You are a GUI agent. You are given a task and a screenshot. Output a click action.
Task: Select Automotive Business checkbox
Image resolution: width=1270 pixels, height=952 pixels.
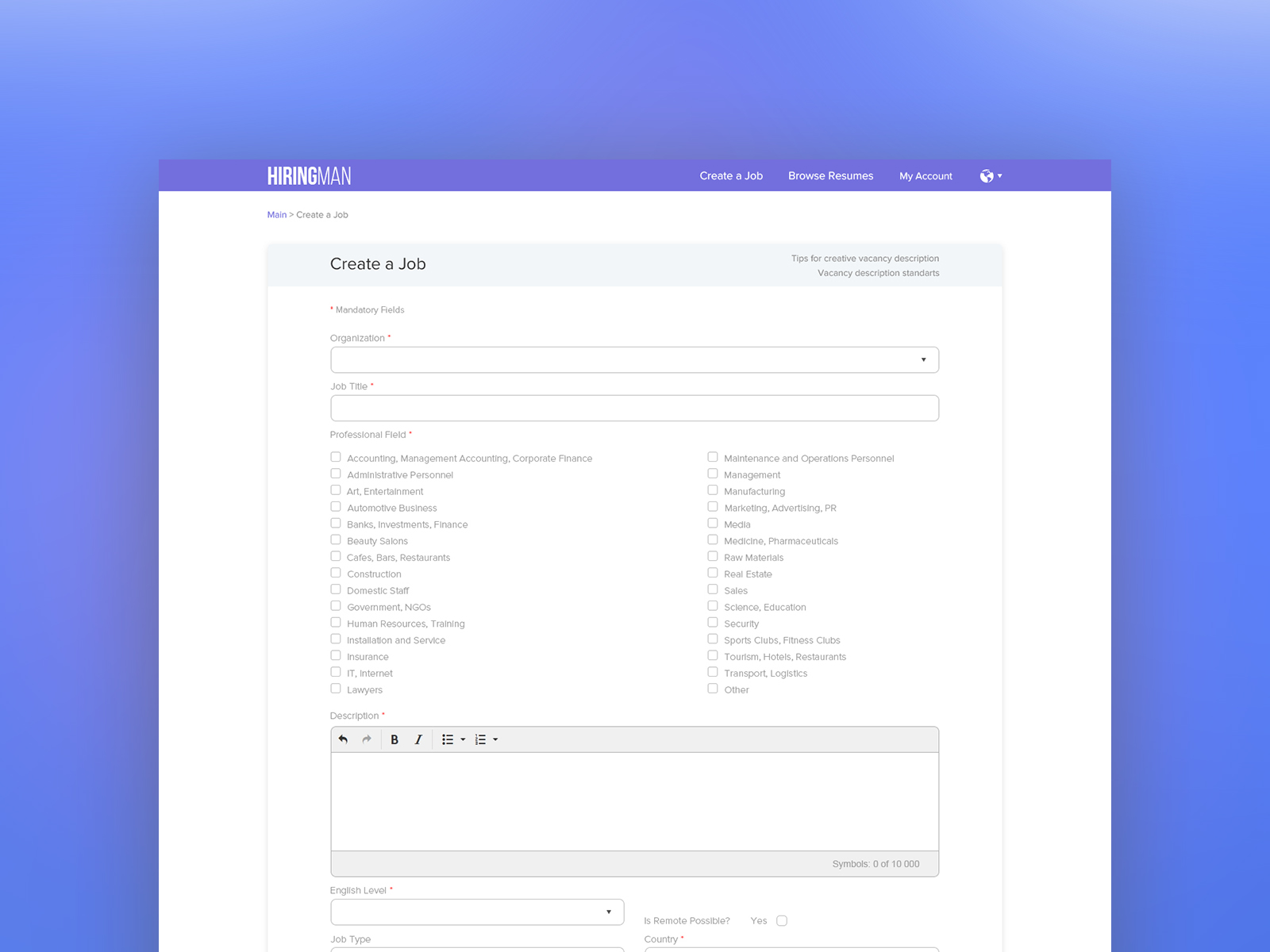tap(336, 507)
